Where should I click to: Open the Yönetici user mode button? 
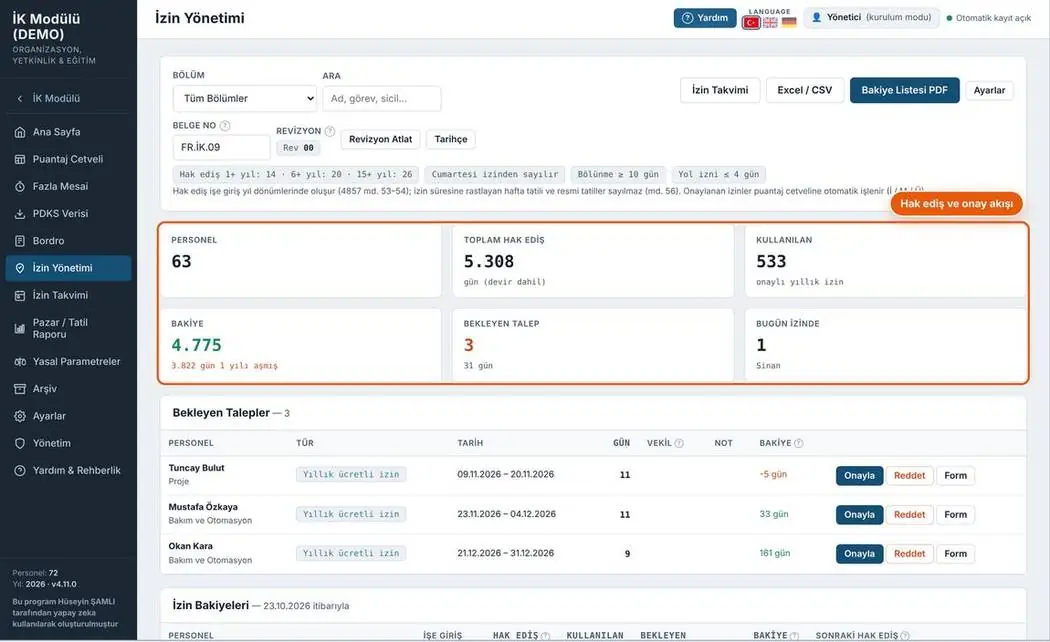click(x=871, y=17)
